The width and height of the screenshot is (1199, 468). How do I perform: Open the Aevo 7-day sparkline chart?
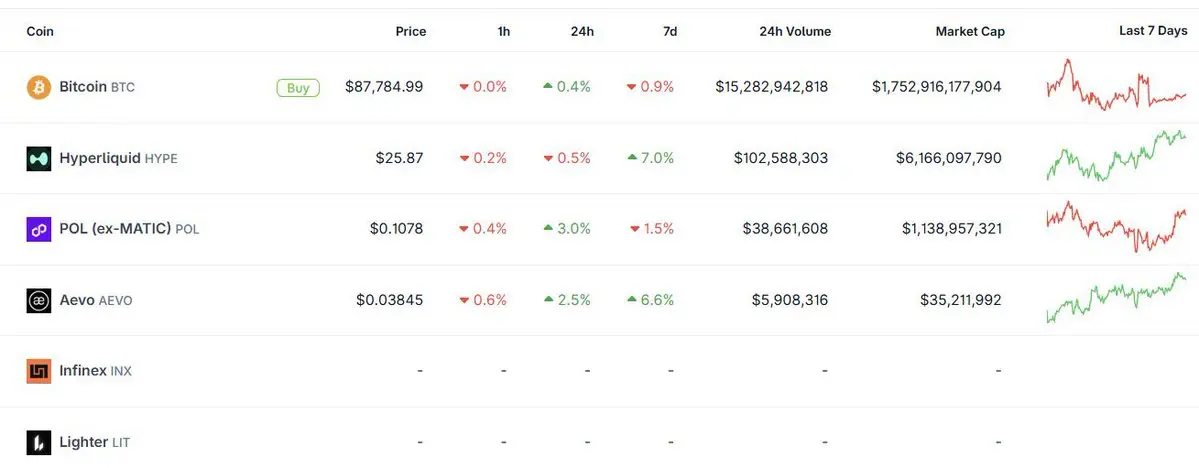point(1115,299)
